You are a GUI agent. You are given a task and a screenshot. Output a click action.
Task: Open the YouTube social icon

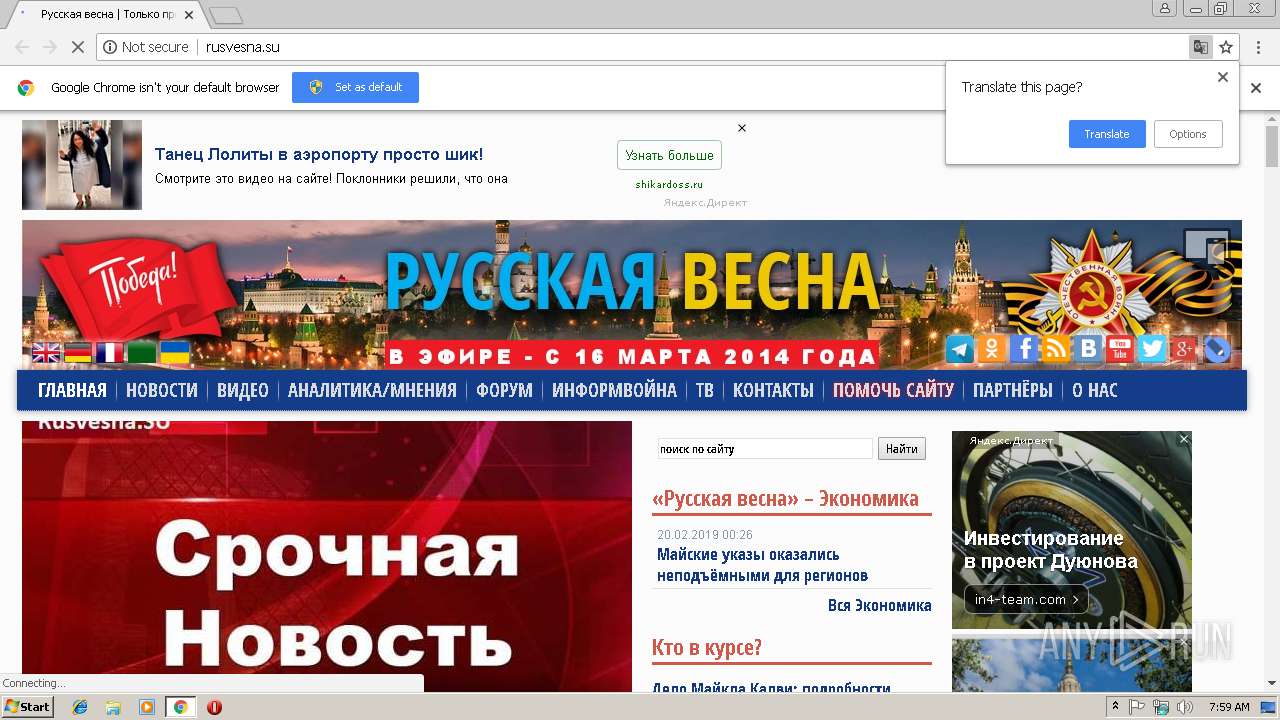1120,349
